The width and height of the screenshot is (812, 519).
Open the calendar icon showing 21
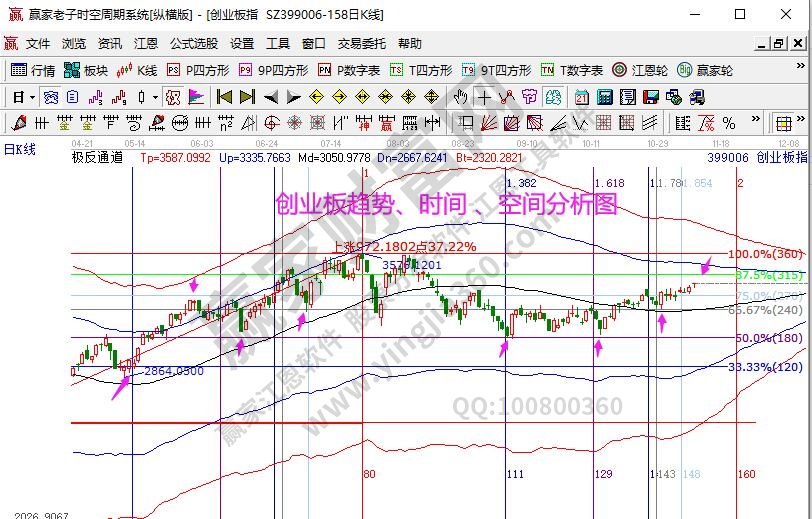[582, 97]
